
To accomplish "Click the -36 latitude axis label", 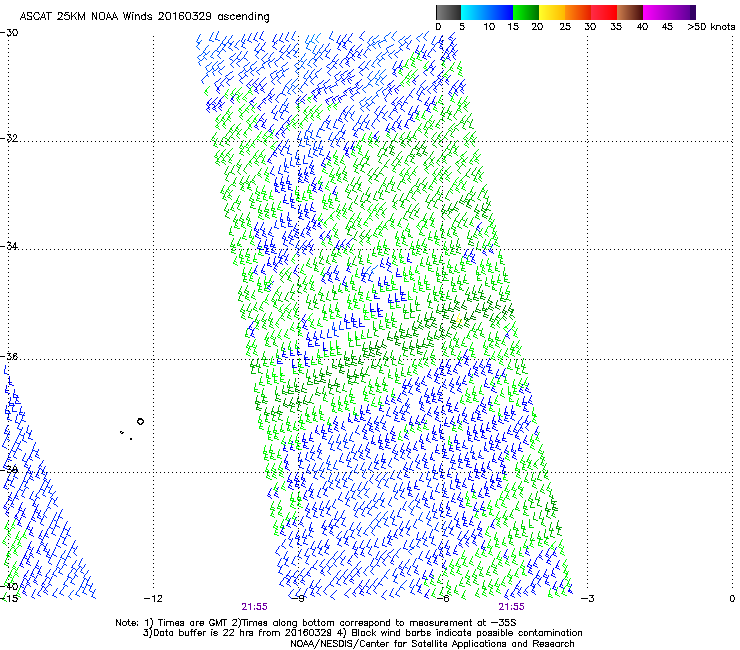I will pyautogui.click(x=9, y=356).
